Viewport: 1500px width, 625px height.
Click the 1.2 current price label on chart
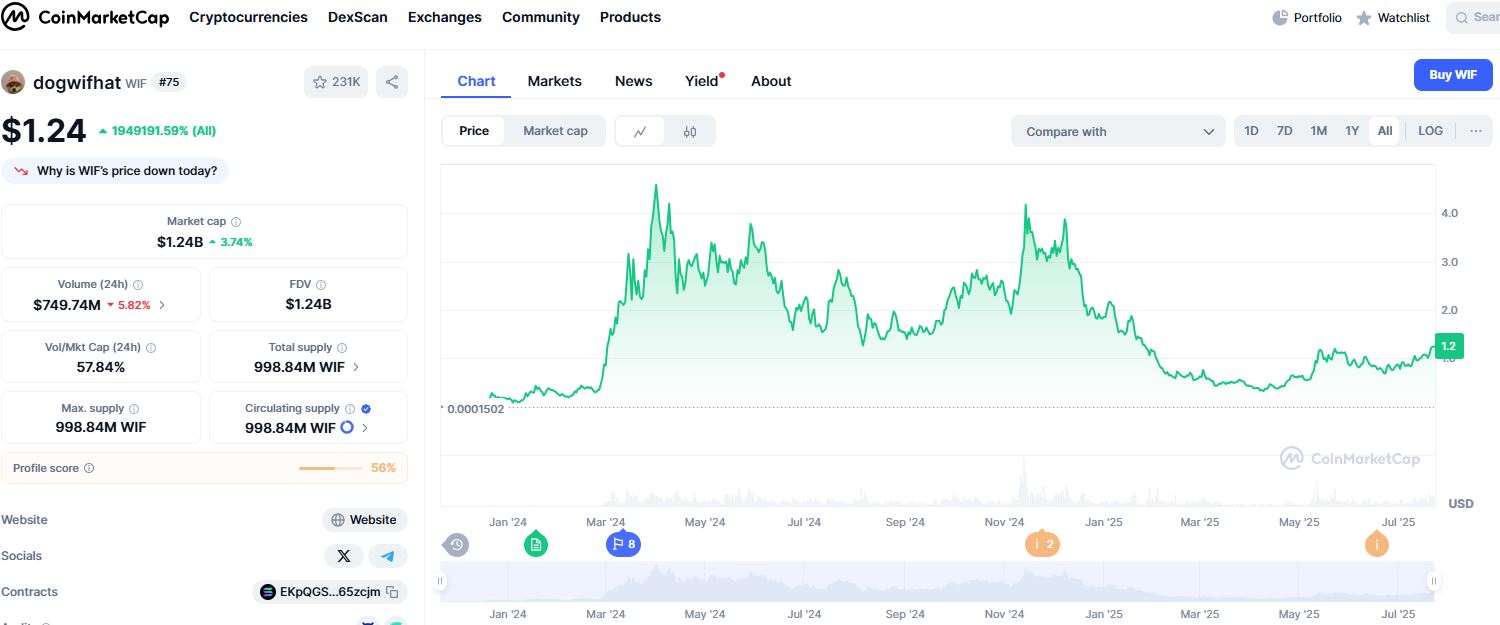[x=1448, y=346]
